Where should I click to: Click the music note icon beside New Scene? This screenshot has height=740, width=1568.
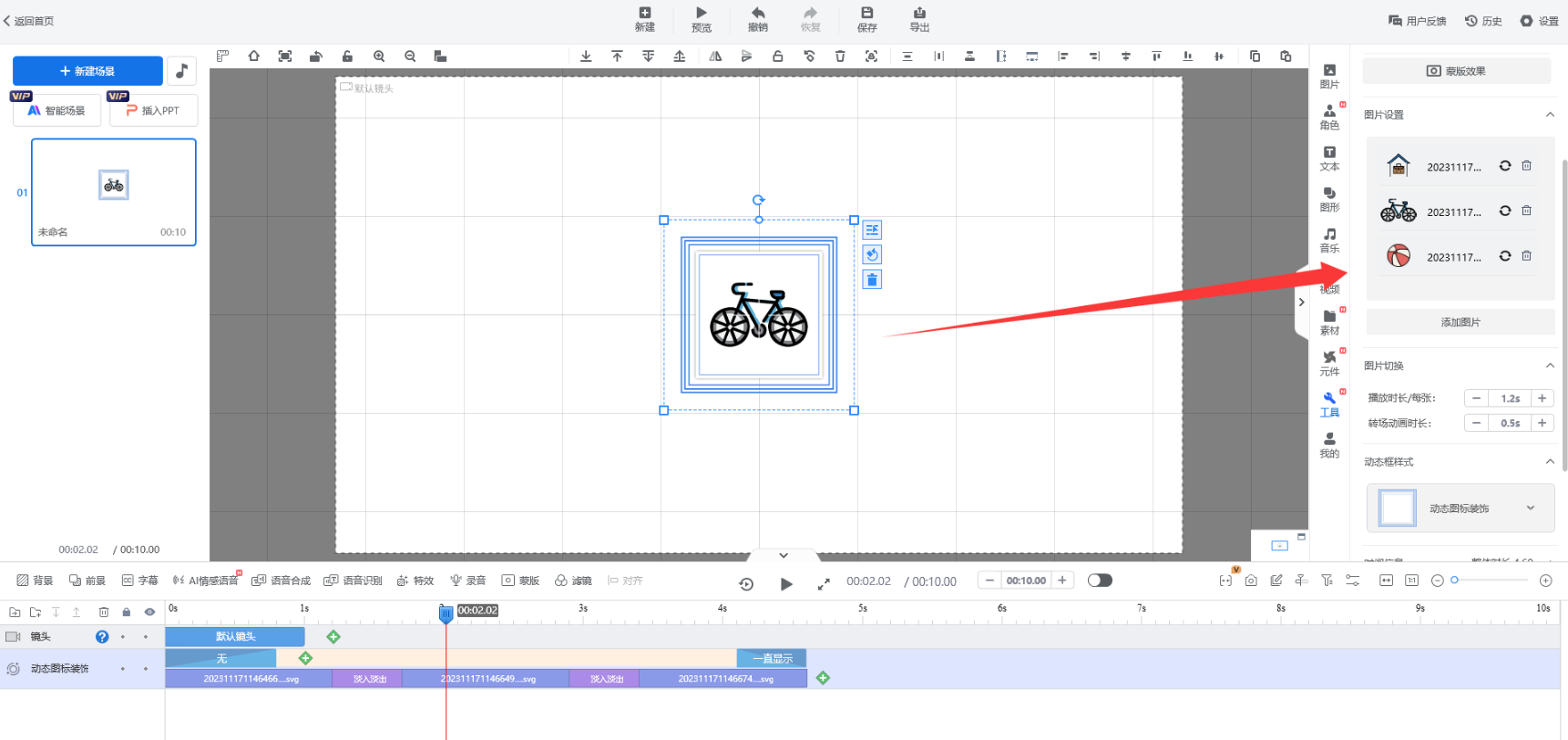(182, 71)
